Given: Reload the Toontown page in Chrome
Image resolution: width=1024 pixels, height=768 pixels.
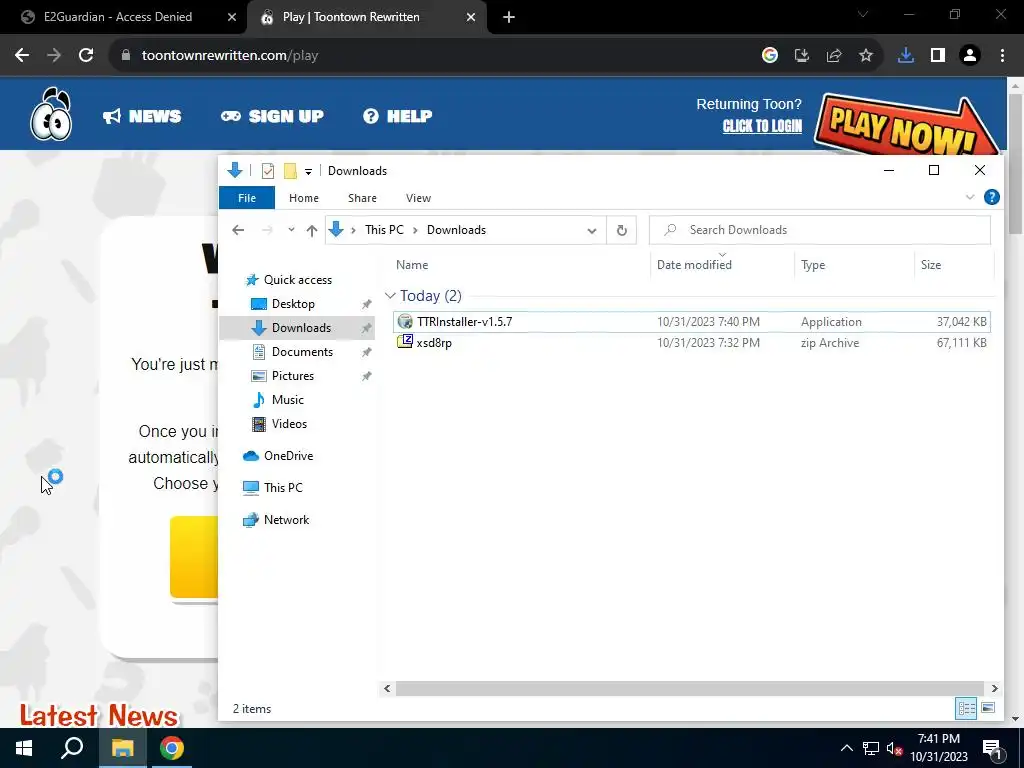Looking at the screenshot, I should [86, 56].
